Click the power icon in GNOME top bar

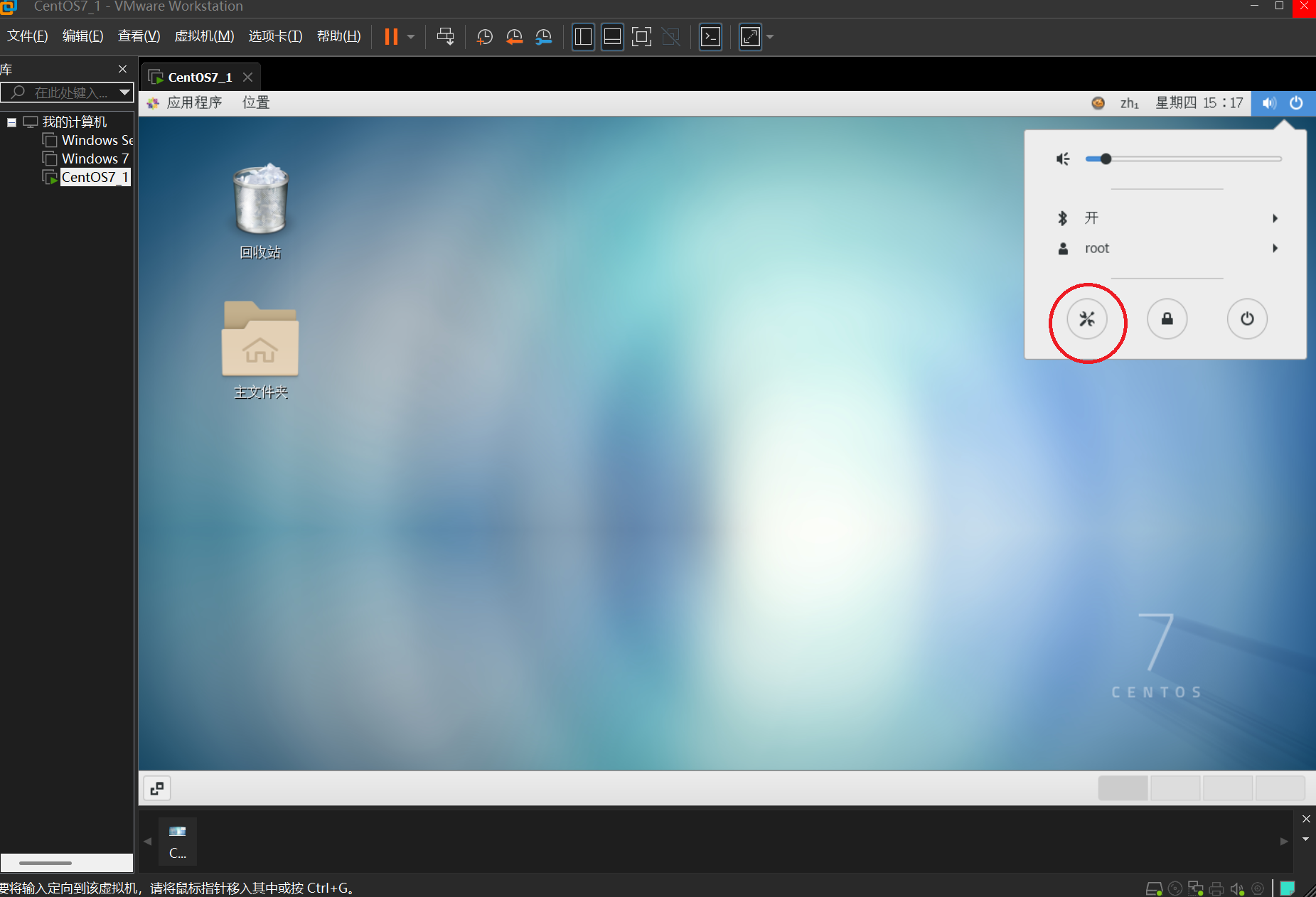[x=1296, y=103]
